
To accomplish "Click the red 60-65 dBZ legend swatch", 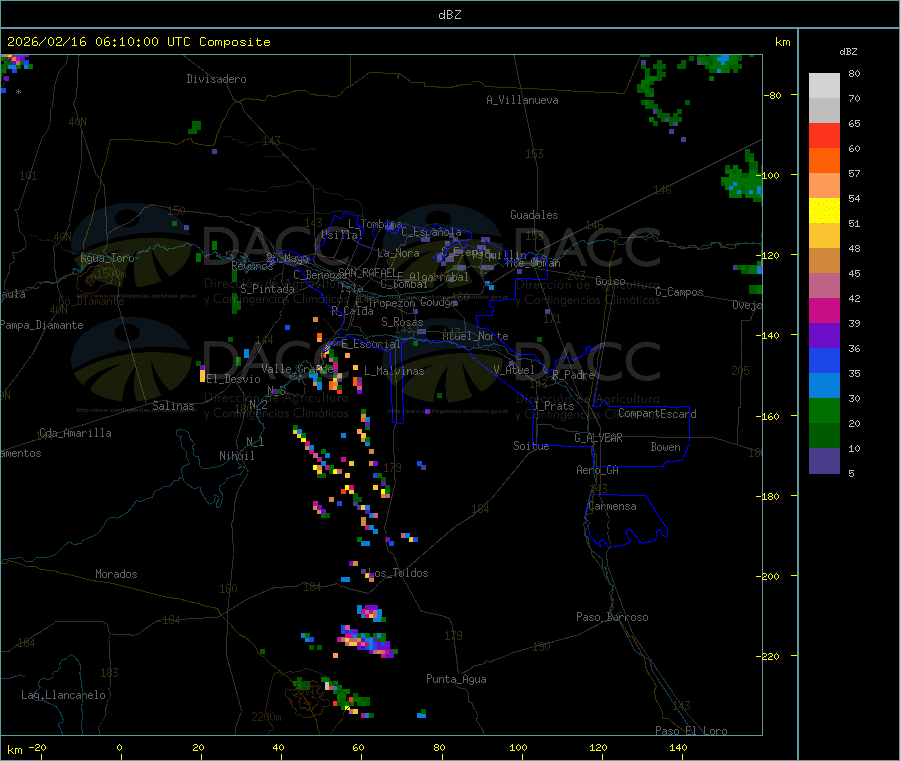I will coord(824,135).
